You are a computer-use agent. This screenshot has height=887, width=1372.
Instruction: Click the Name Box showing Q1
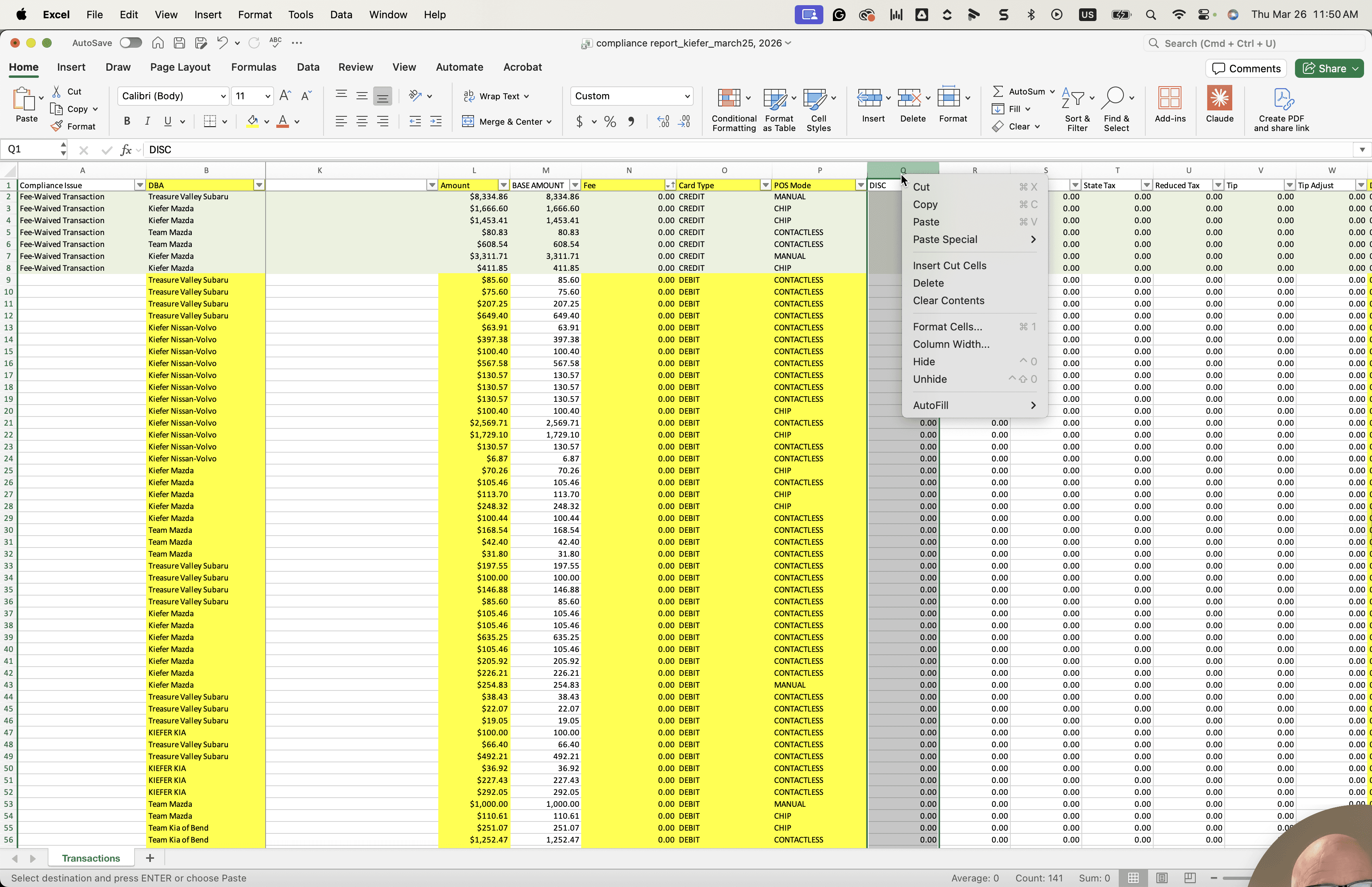pos(30,150)
